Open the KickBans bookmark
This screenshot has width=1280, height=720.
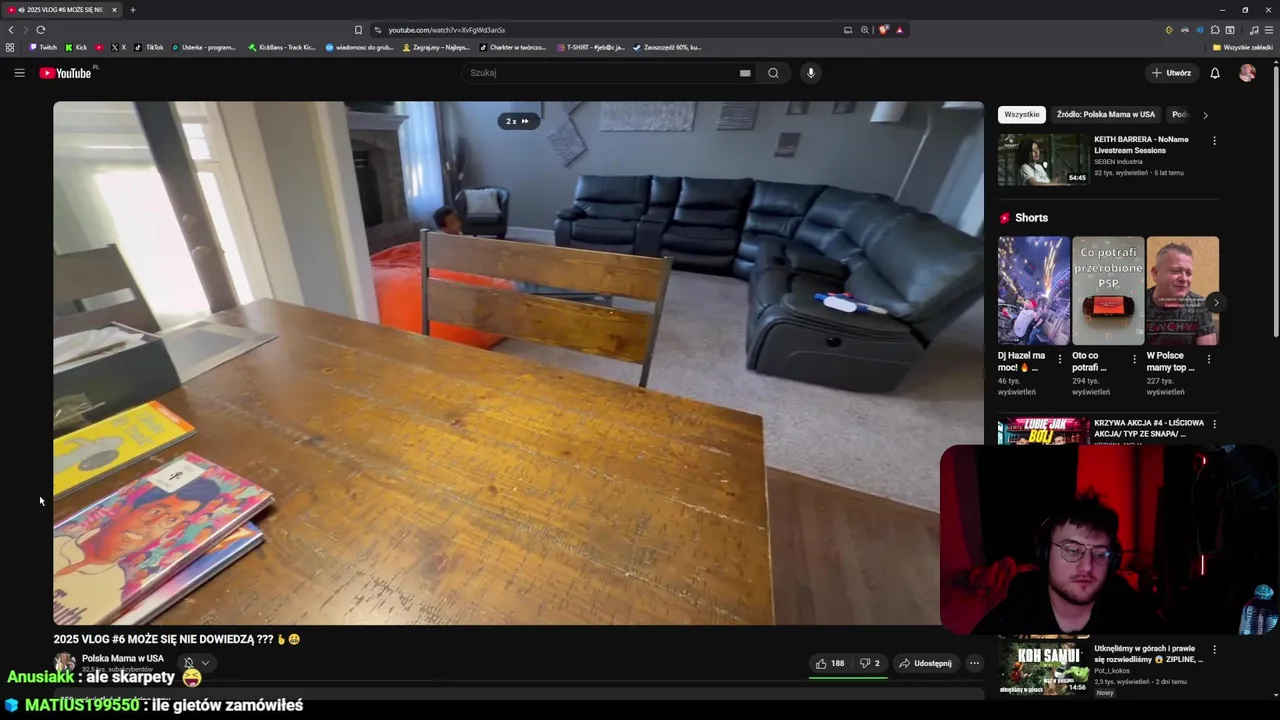pos(282,47)
